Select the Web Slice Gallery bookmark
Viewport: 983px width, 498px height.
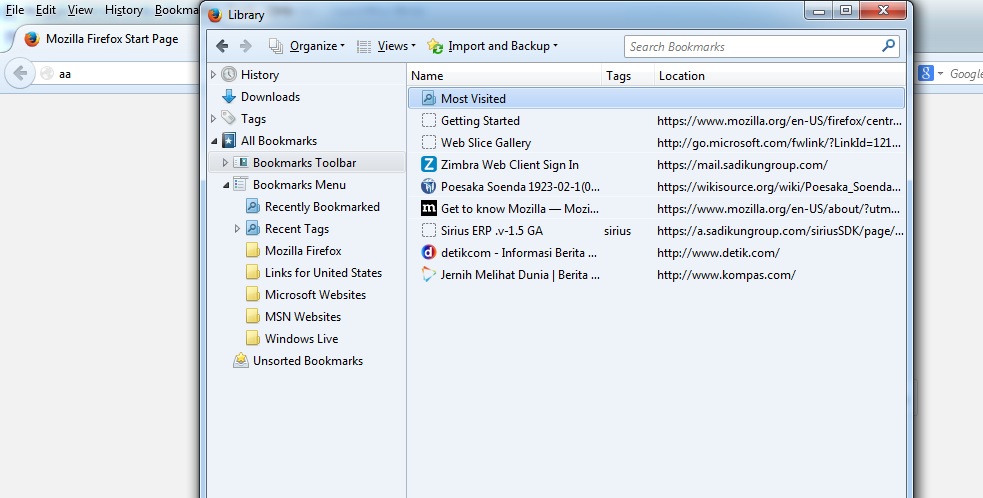coord(656,142)
